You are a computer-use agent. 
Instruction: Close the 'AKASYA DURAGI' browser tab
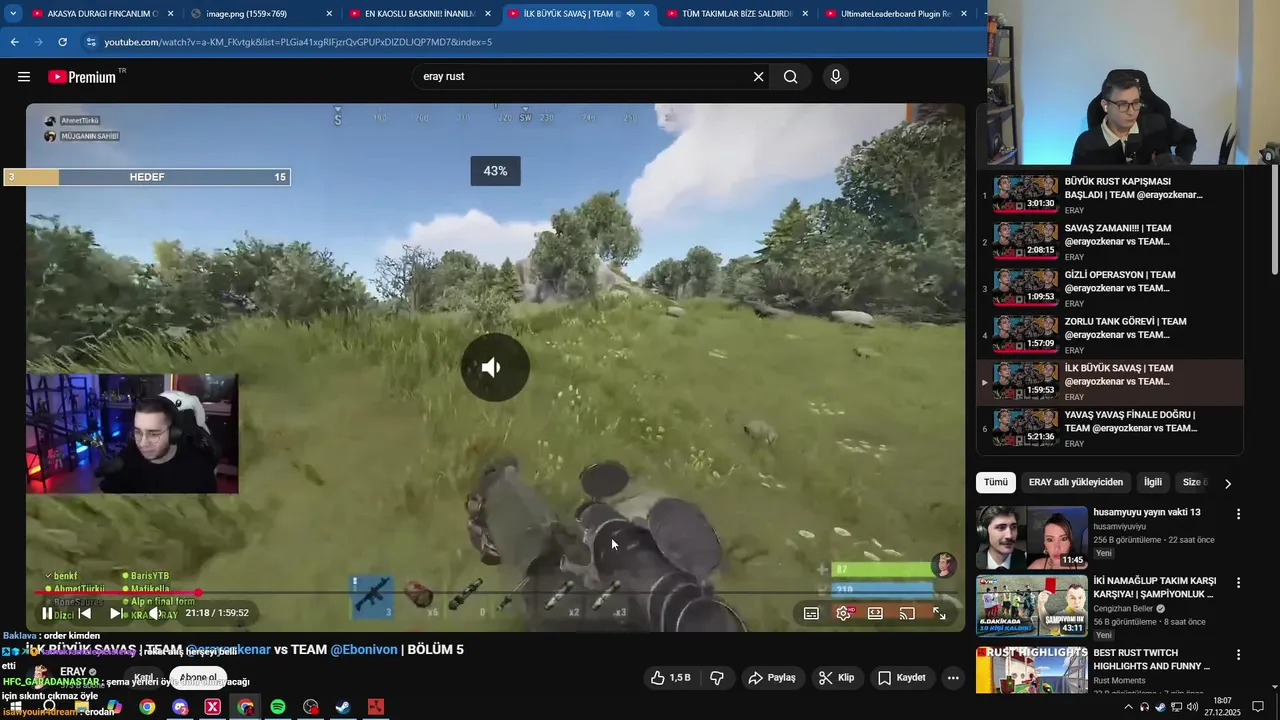click(170, 14)
